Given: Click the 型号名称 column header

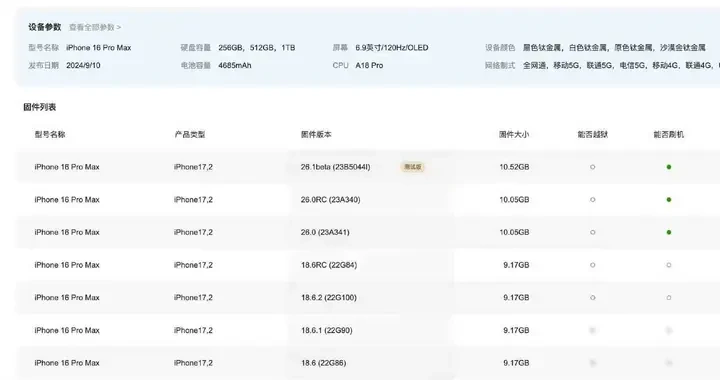Looking at the screenshot, I should pyautogui.click(x=50, y=134).
